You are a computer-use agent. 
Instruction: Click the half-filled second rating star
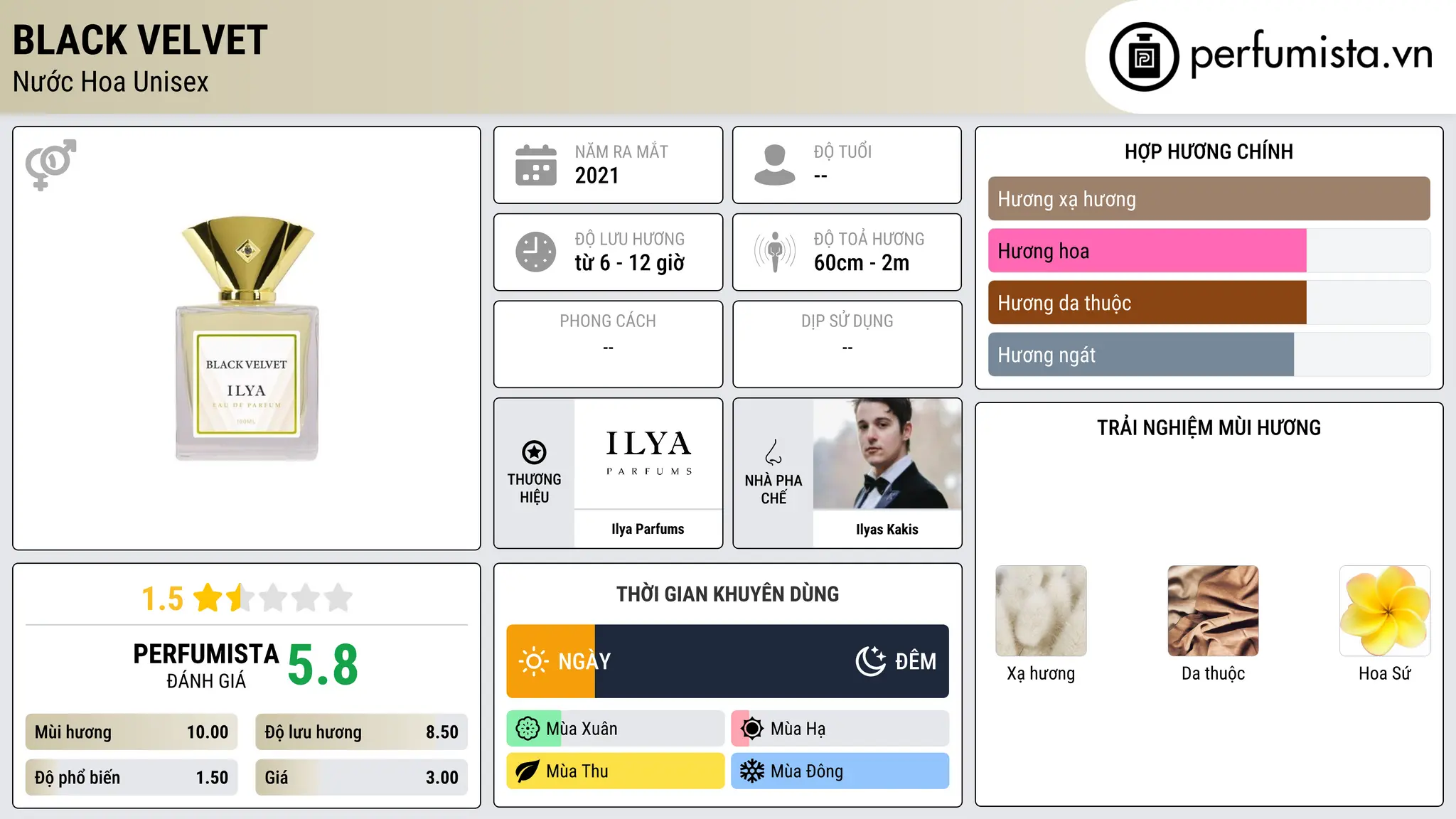[240, 598]
